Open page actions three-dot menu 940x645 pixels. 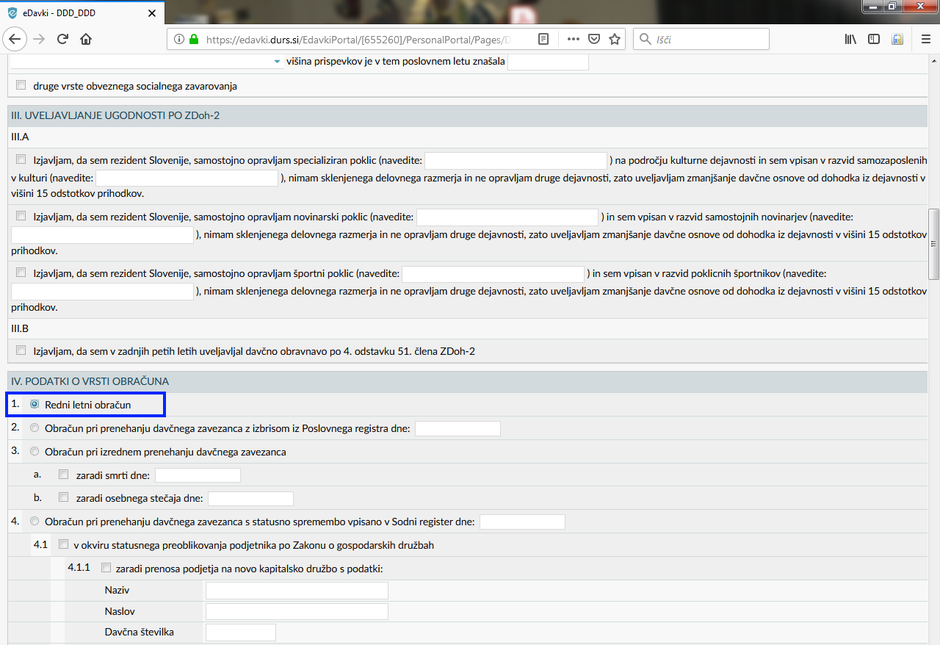pyautogui.click(x=573, y=39)
